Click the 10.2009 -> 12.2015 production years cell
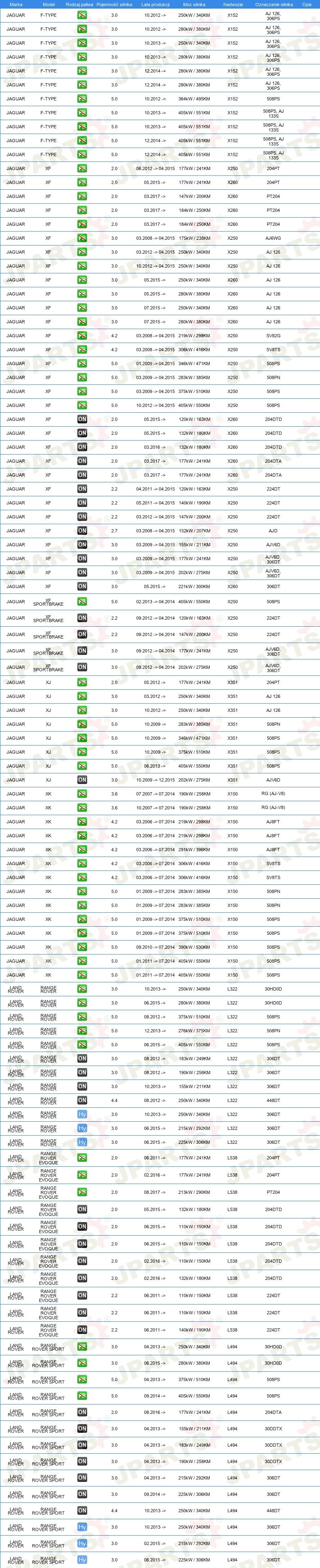The height and width of the screenshot is (1568, 320). point(155,780)
